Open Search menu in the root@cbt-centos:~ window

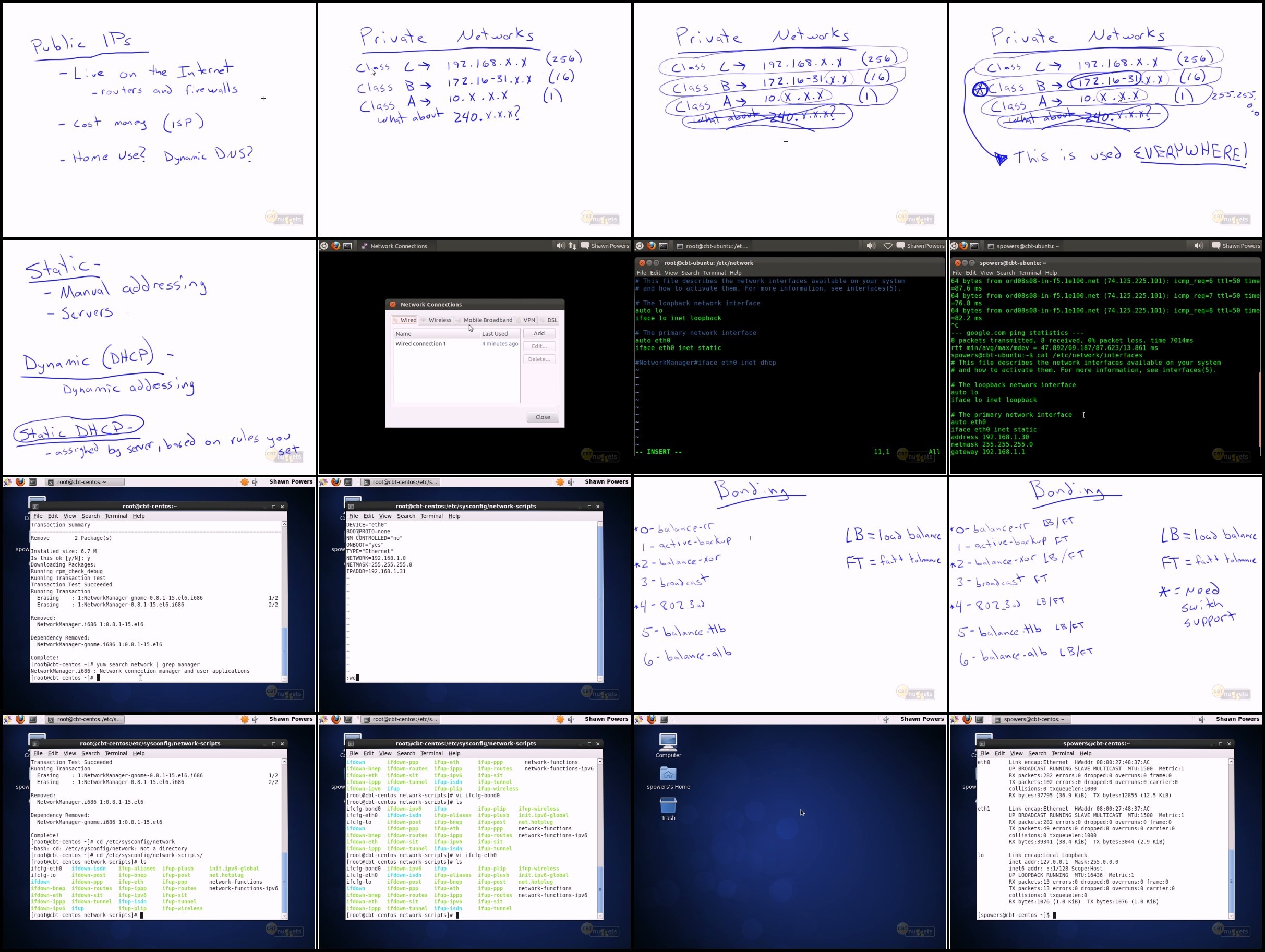pyautogui.click(x=90, y=516)
